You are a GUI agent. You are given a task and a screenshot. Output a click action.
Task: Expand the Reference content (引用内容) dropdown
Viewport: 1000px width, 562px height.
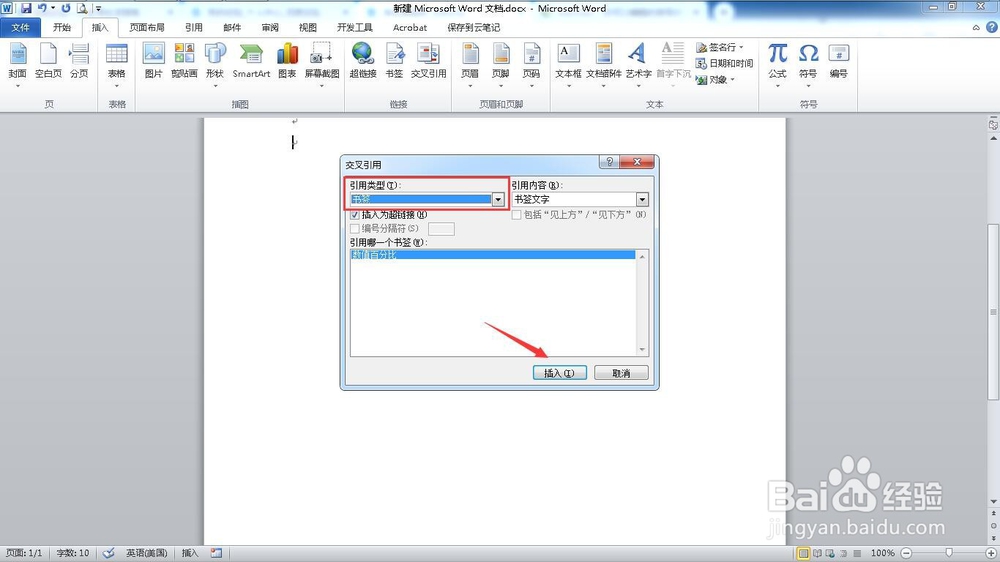(642, 199)
